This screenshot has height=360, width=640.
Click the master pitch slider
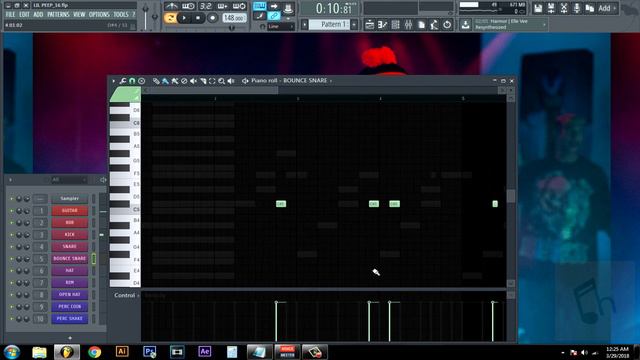point(155,16)
